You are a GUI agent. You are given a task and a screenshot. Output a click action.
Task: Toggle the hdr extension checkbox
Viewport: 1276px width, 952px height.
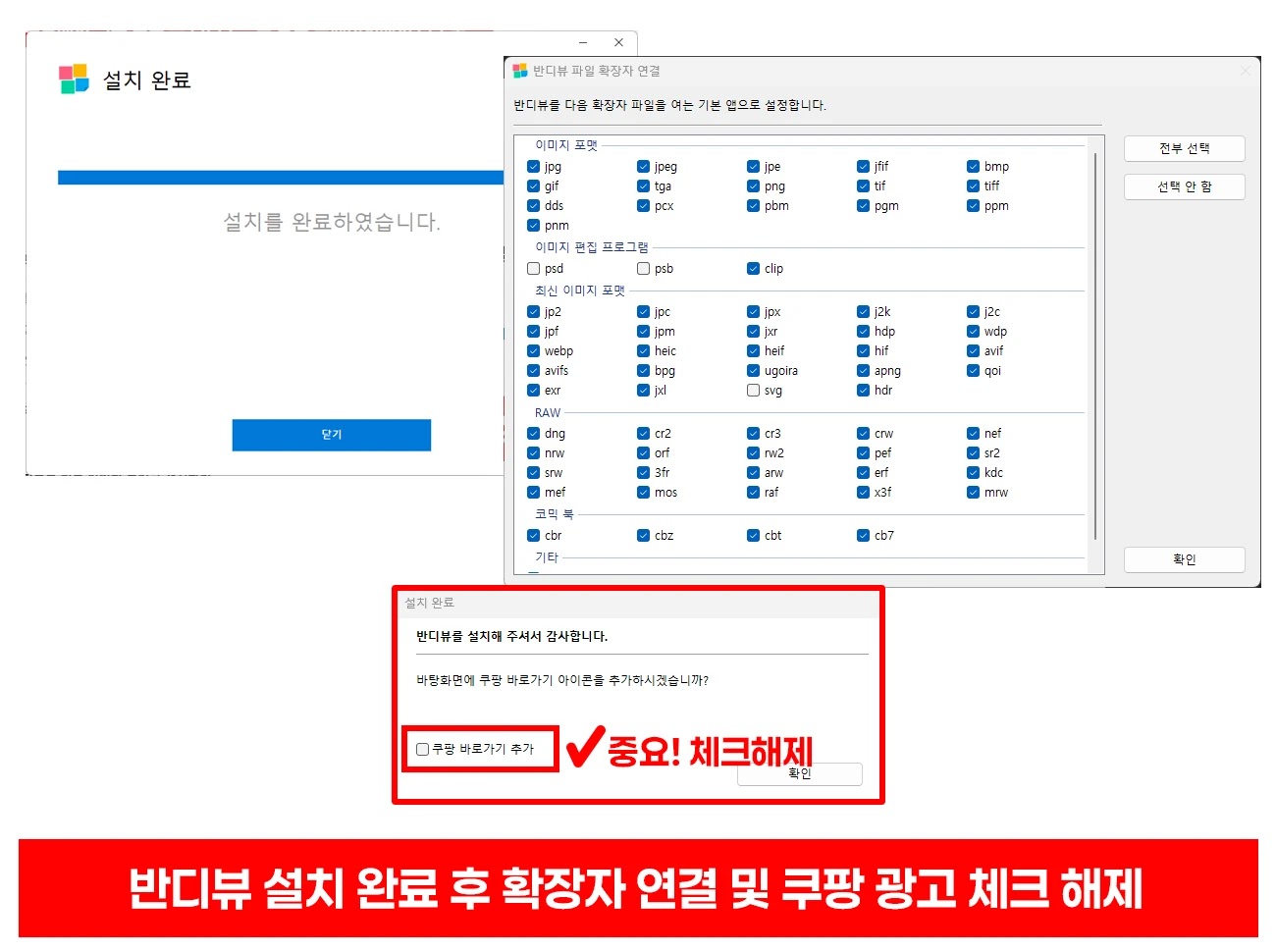click(864, 391)
